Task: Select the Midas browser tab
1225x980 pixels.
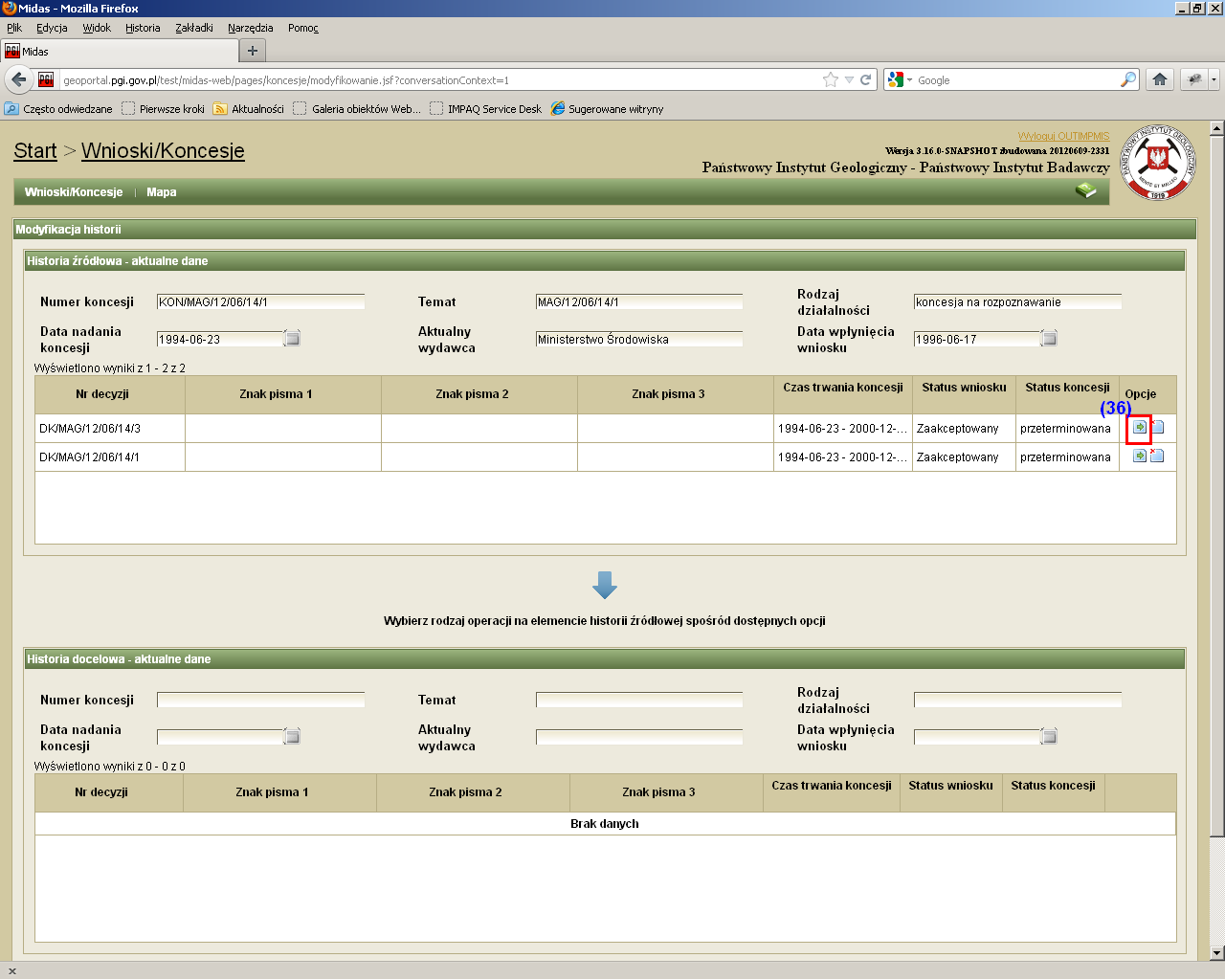Action: click(x=119, y=51)
